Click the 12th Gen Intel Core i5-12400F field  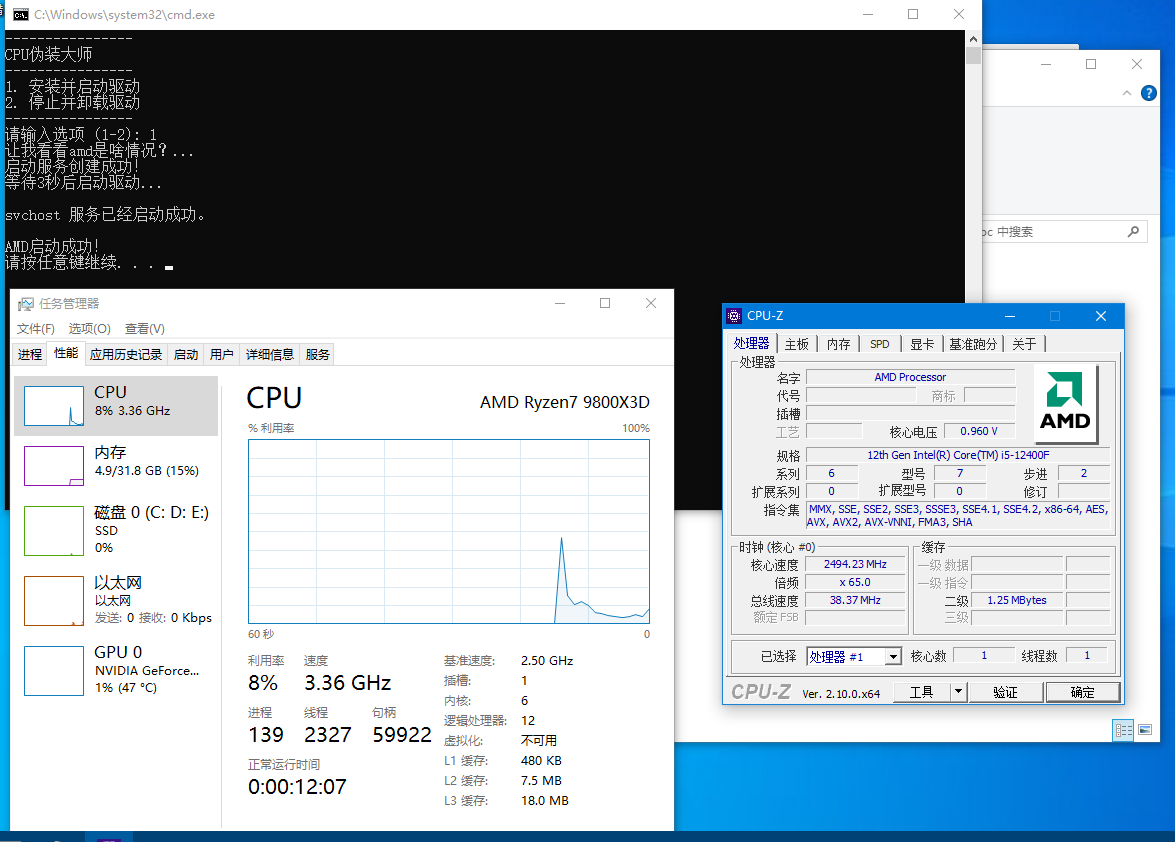click(958, 455)
